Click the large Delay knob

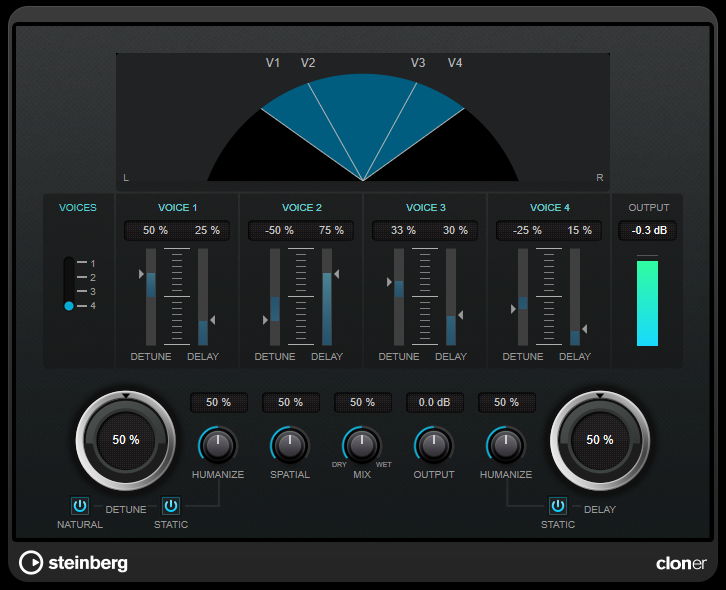(x=600, y=440)
